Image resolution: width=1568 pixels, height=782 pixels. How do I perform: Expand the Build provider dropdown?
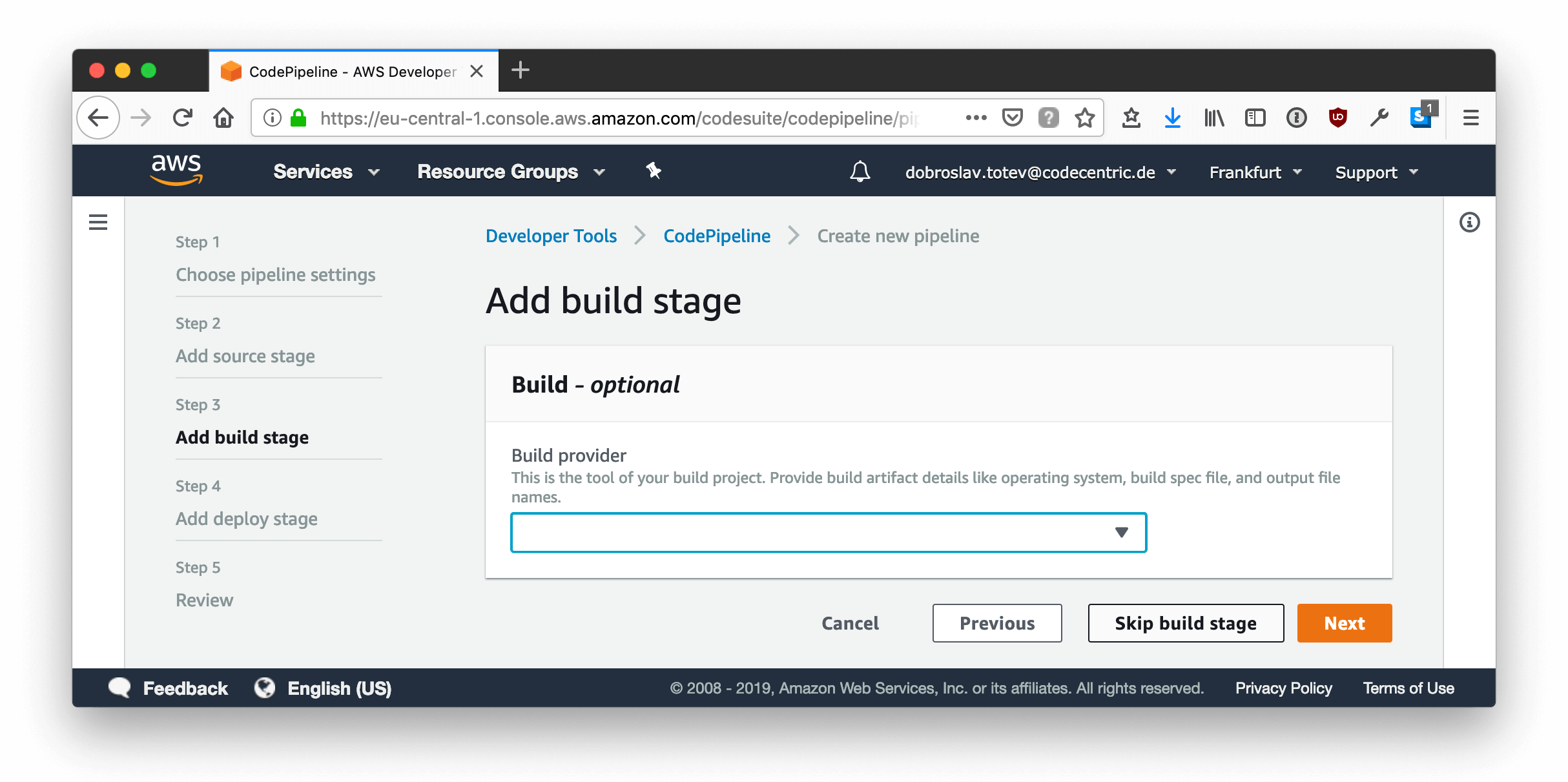point(829,533)
